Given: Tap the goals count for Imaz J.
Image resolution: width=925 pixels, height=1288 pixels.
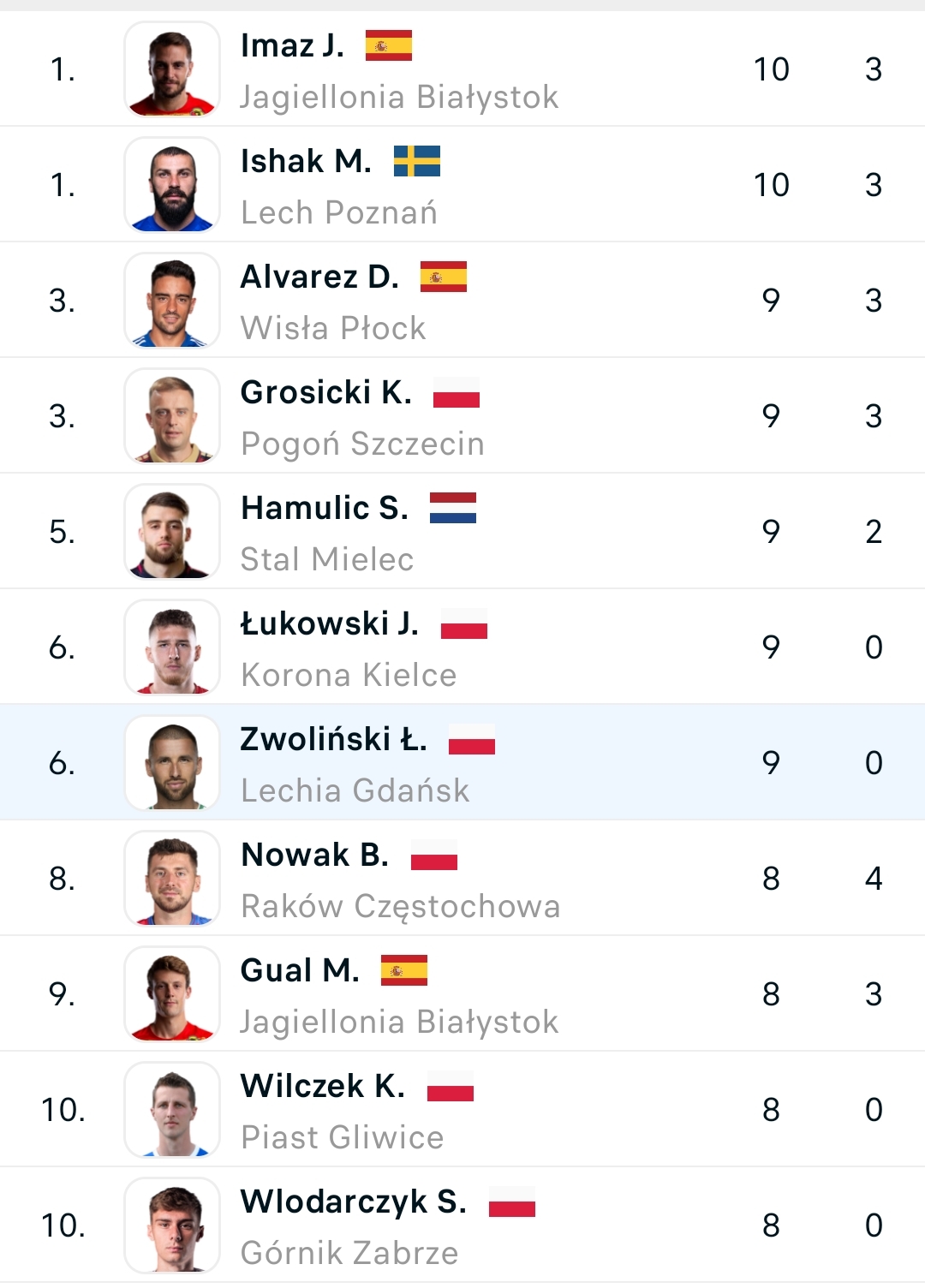Looking at the screenshot, I should coord(771,69).
